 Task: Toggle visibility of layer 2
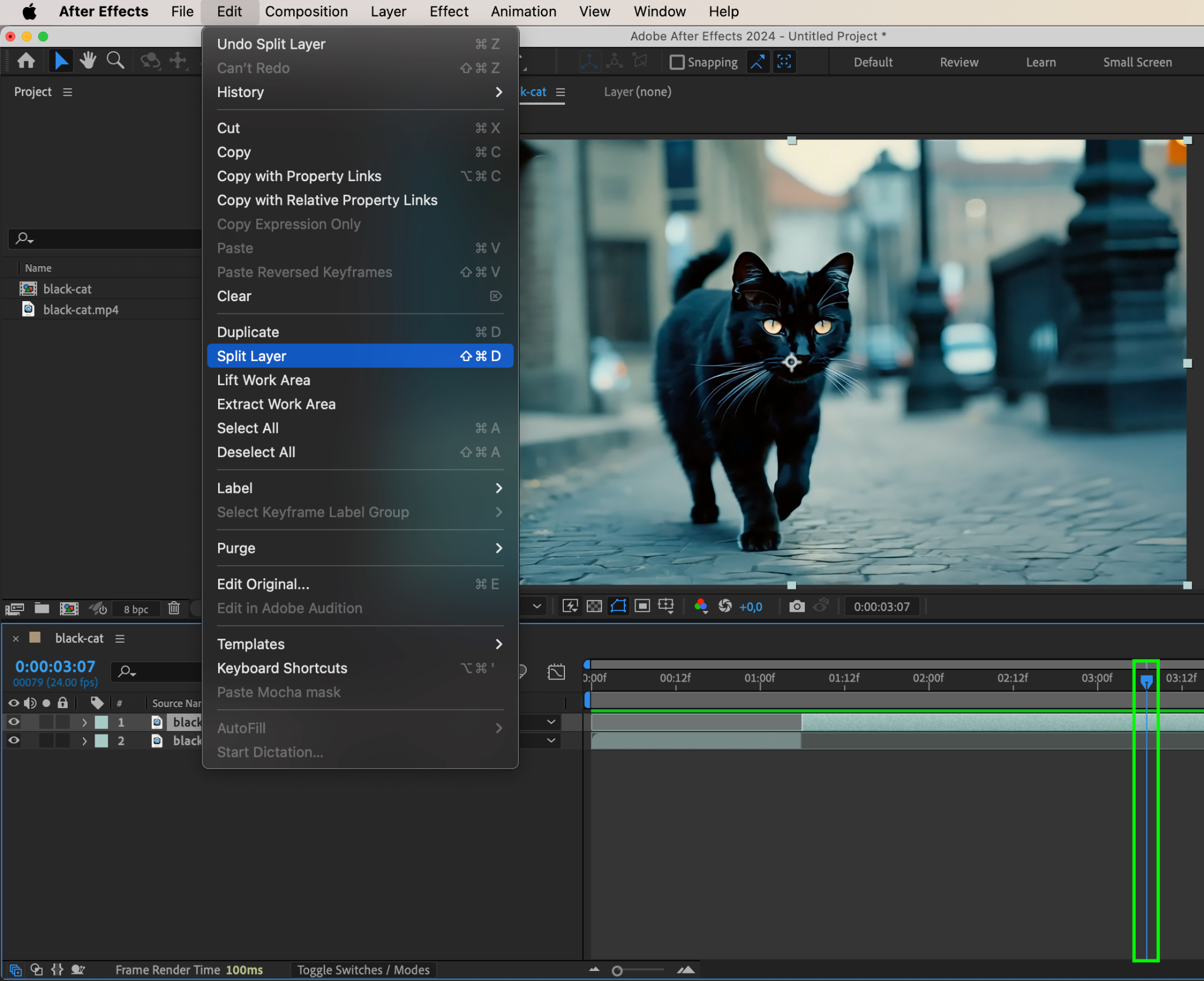(14, 740)
